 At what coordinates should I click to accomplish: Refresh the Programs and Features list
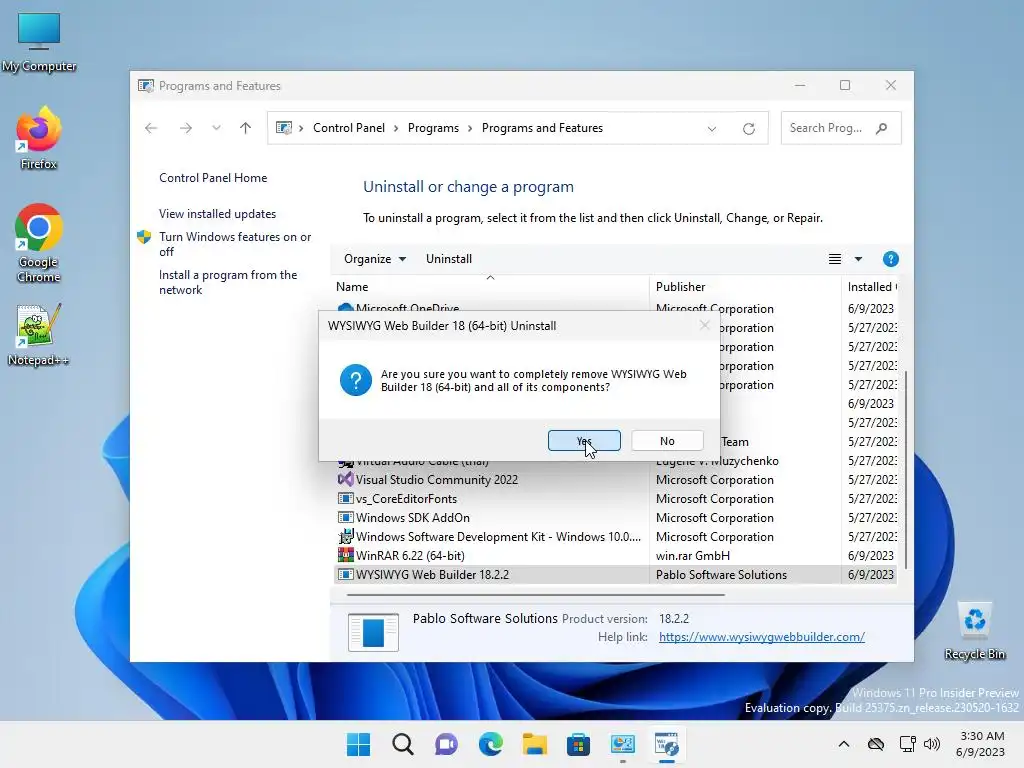point(748,129)
